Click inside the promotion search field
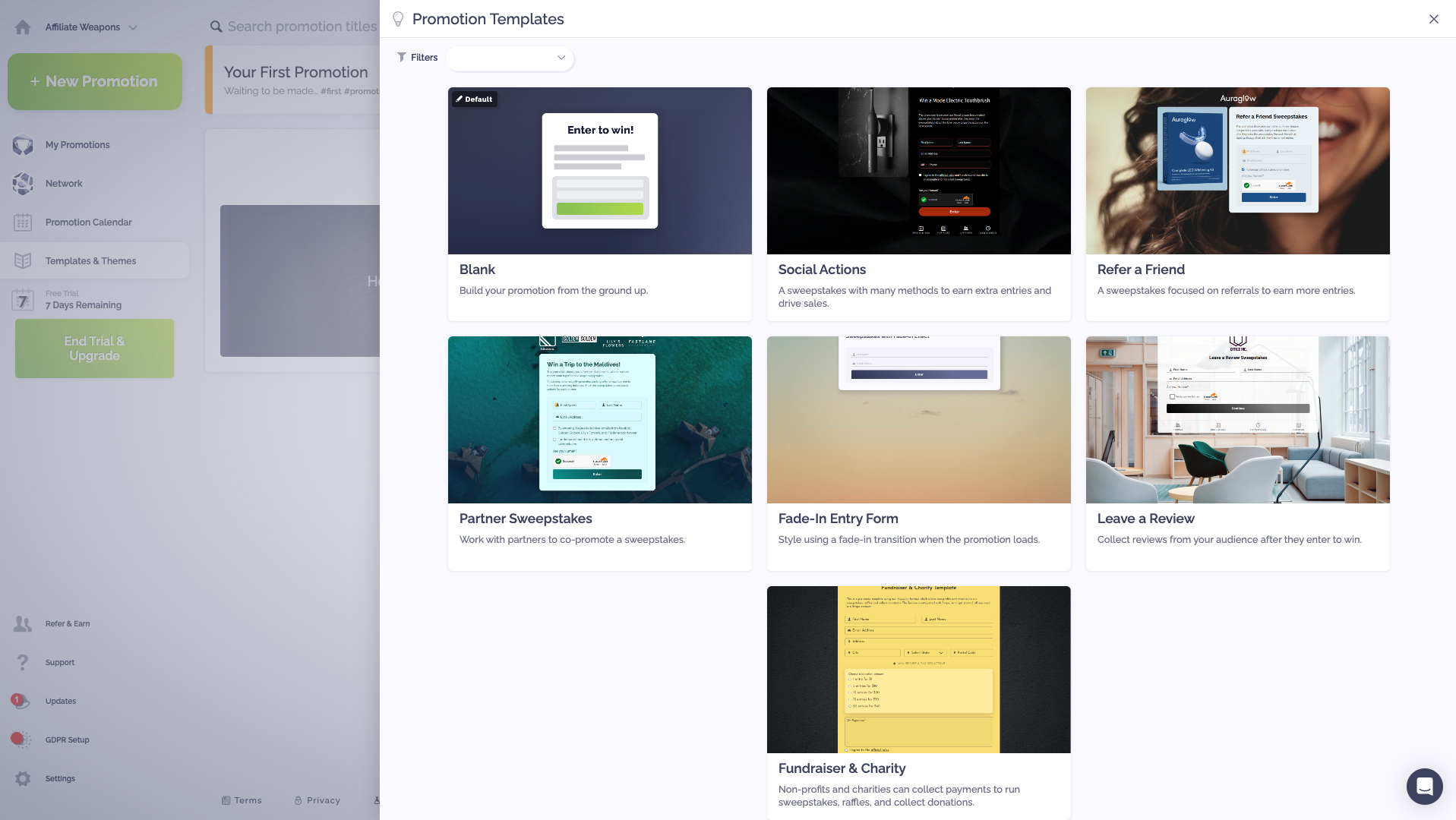This screenshot has height=820, width=1456. point(304,26)
